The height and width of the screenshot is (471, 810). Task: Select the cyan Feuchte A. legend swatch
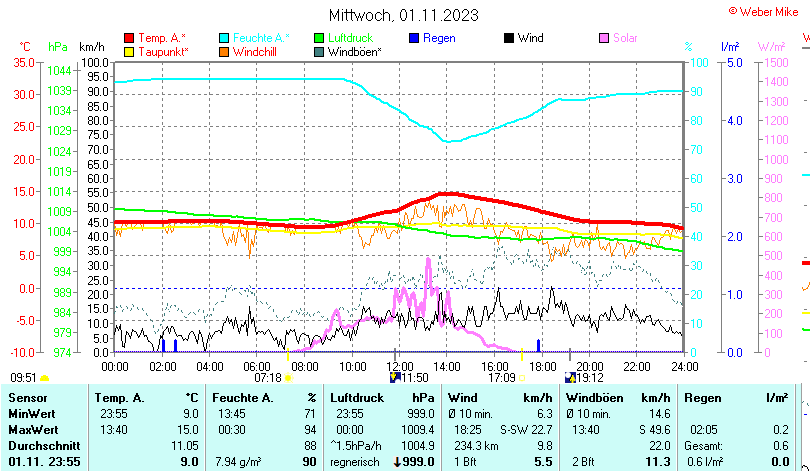pyautogui.click(x=224, y=38)
